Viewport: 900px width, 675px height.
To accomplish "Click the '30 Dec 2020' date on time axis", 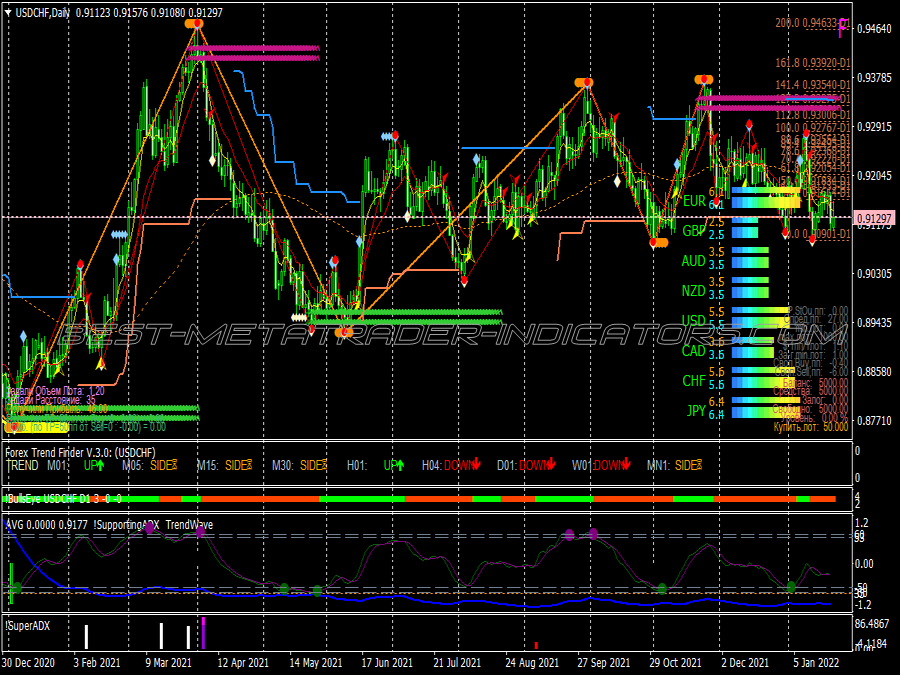I will pyautogui.click(x=28, y=662).
